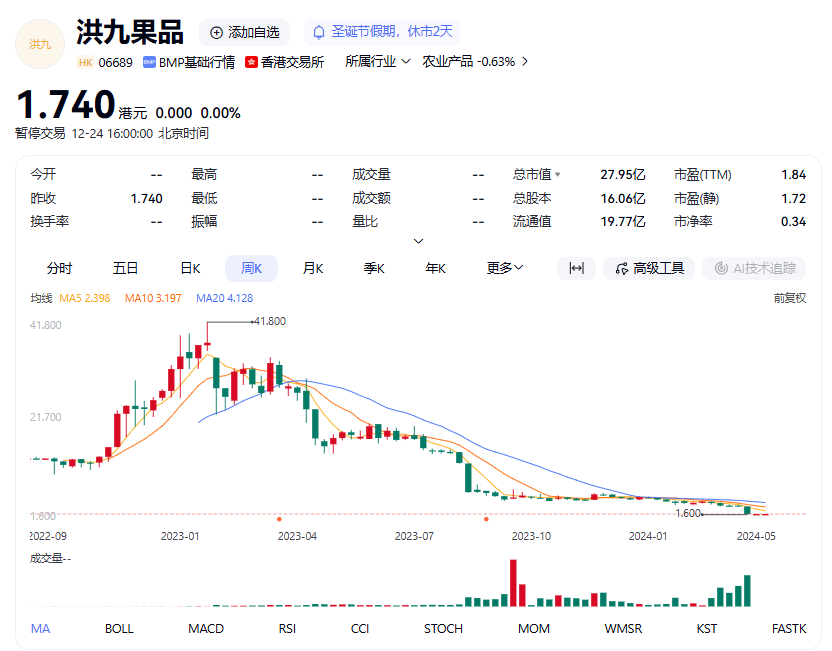Viewport: 832px width, 651px height.
Task: Click the 香港交易所 flag icon
Action: 251,63
